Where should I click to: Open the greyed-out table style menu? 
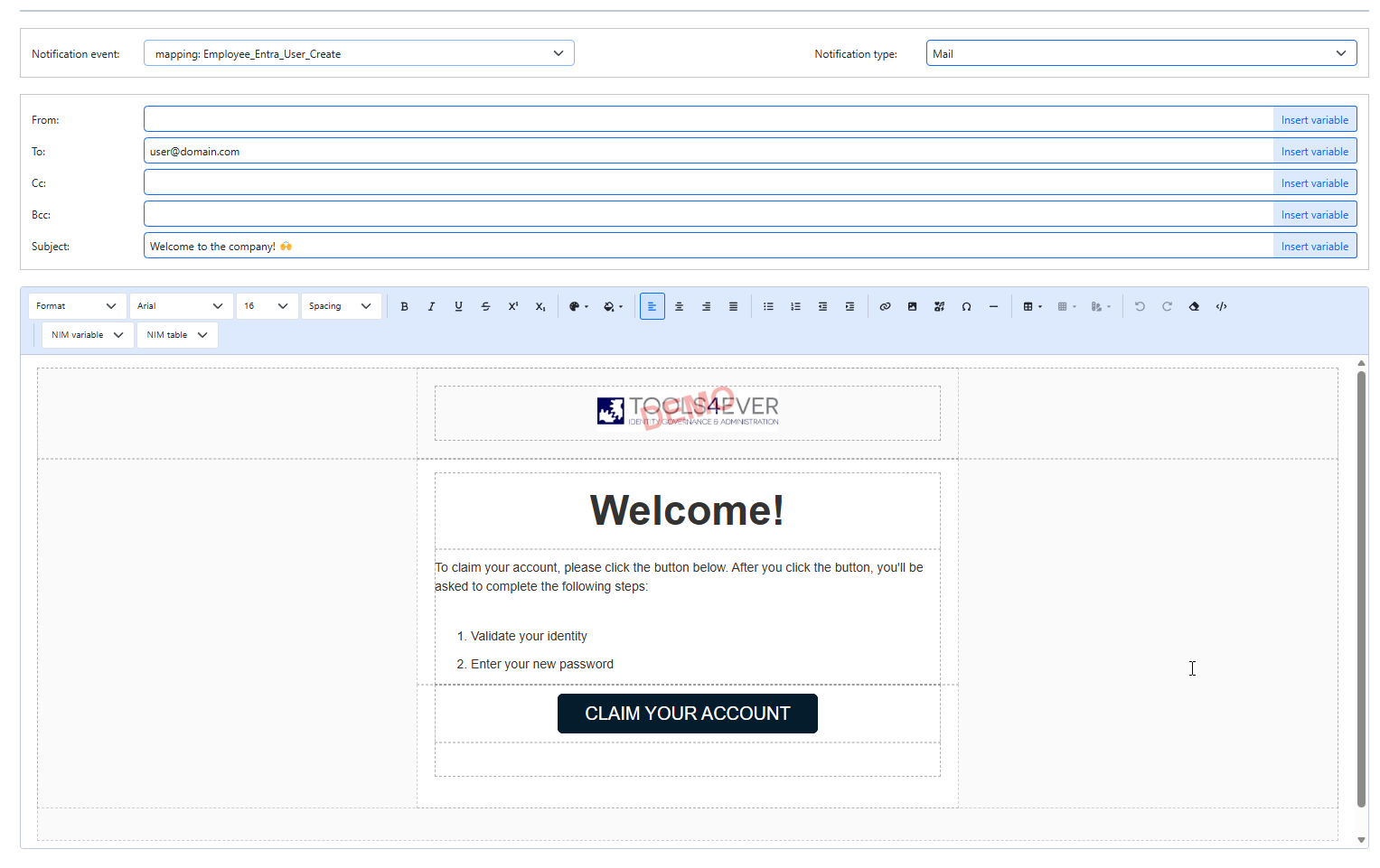click(x=1101, y=306)
